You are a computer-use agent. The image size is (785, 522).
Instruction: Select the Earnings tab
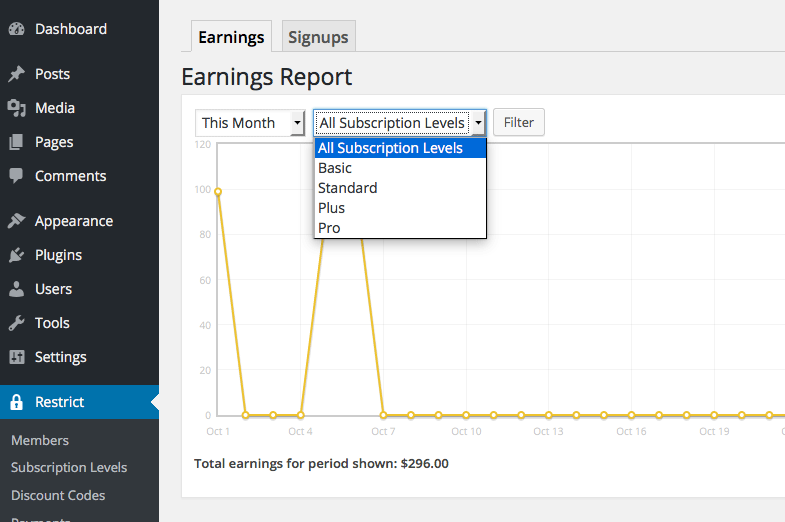pyautogui.click(x=231, y=37)
